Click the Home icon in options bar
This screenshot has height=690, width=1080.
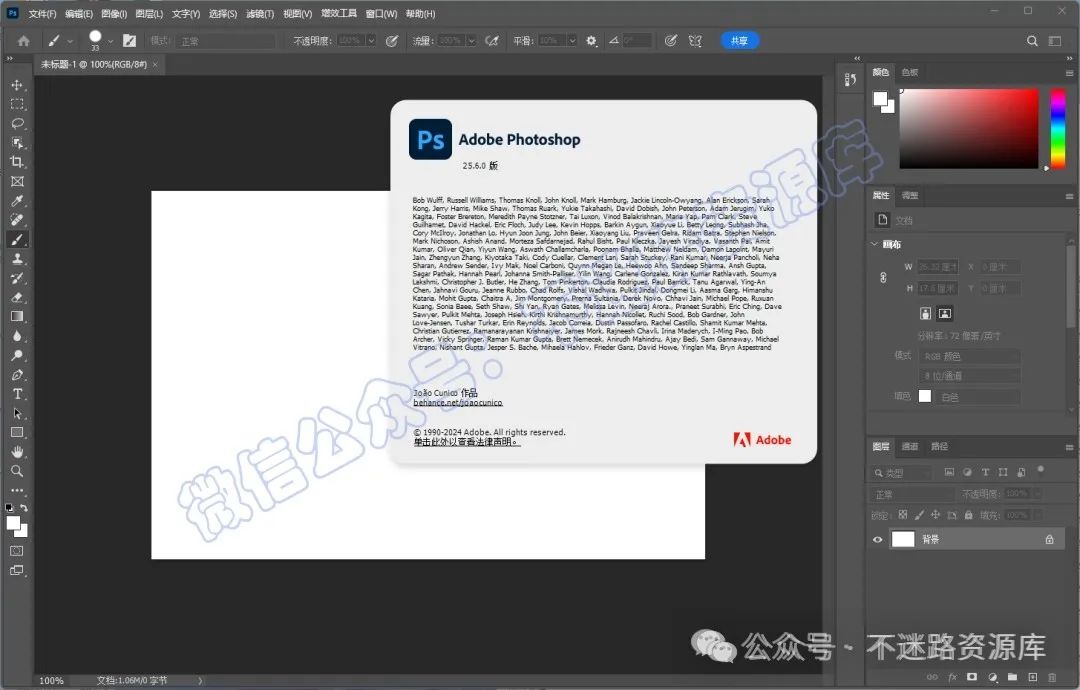(23, 41)
